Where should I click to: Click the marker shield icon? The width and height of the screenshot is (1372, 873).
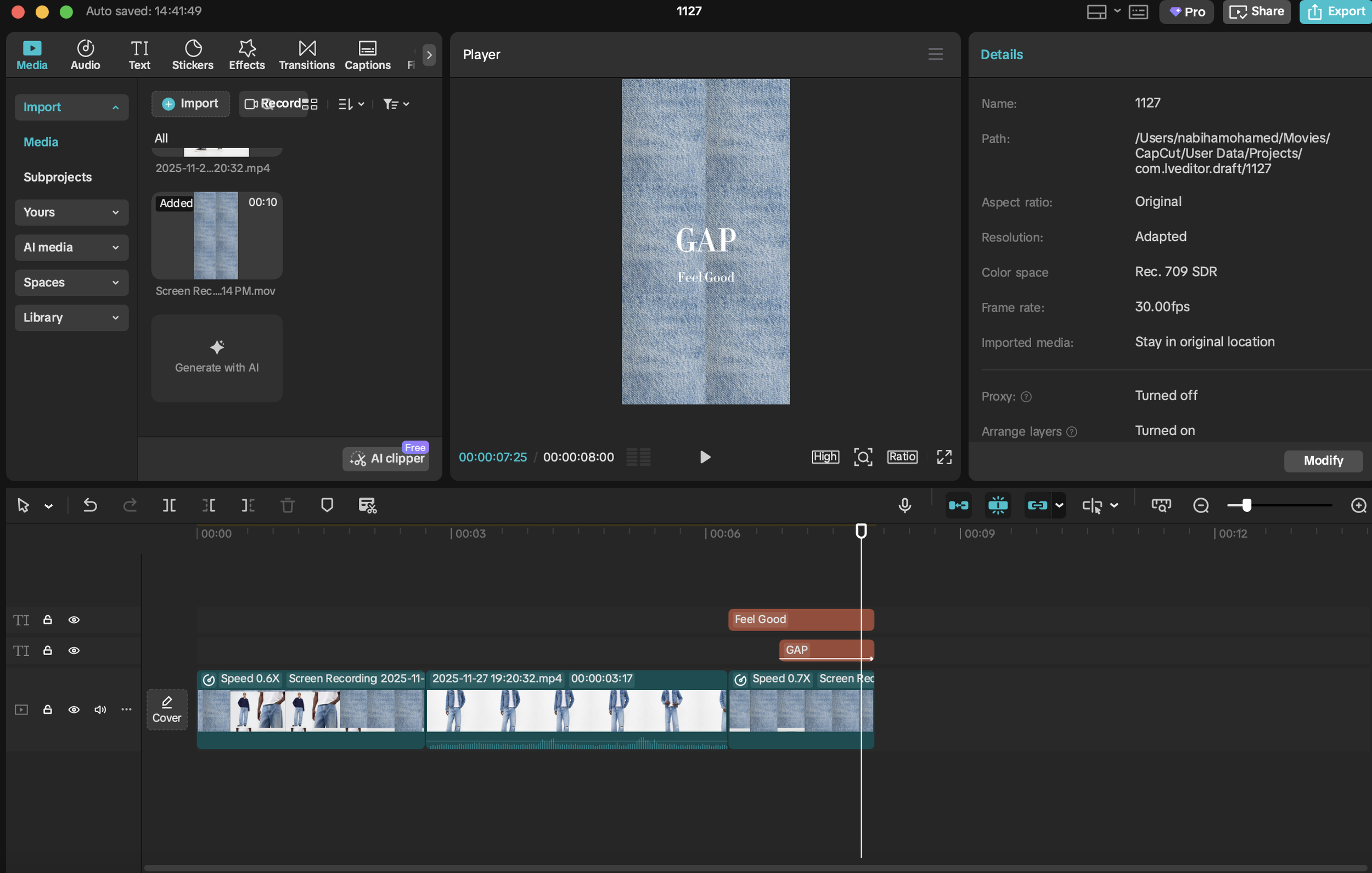(327, 505)
